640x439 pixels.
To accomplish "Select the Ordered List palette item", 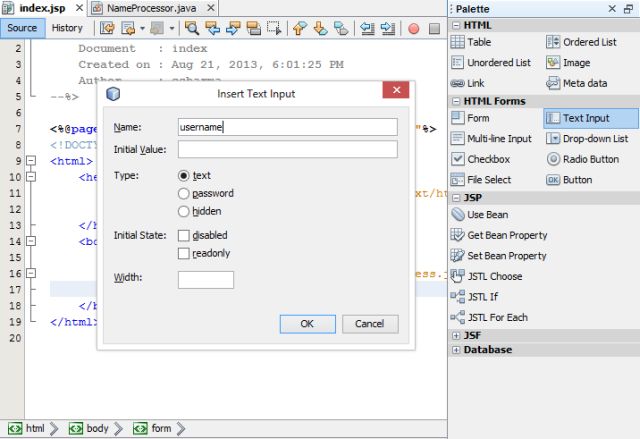I will [x=582, y=42].
